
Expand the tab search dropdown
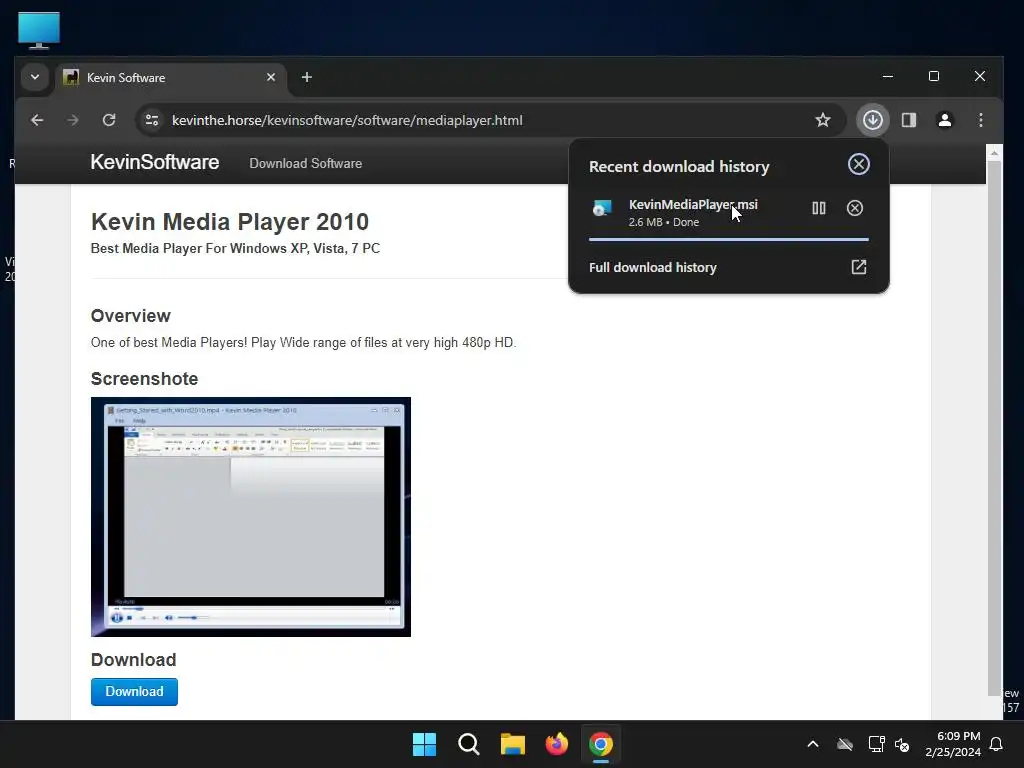click(35, 77)
